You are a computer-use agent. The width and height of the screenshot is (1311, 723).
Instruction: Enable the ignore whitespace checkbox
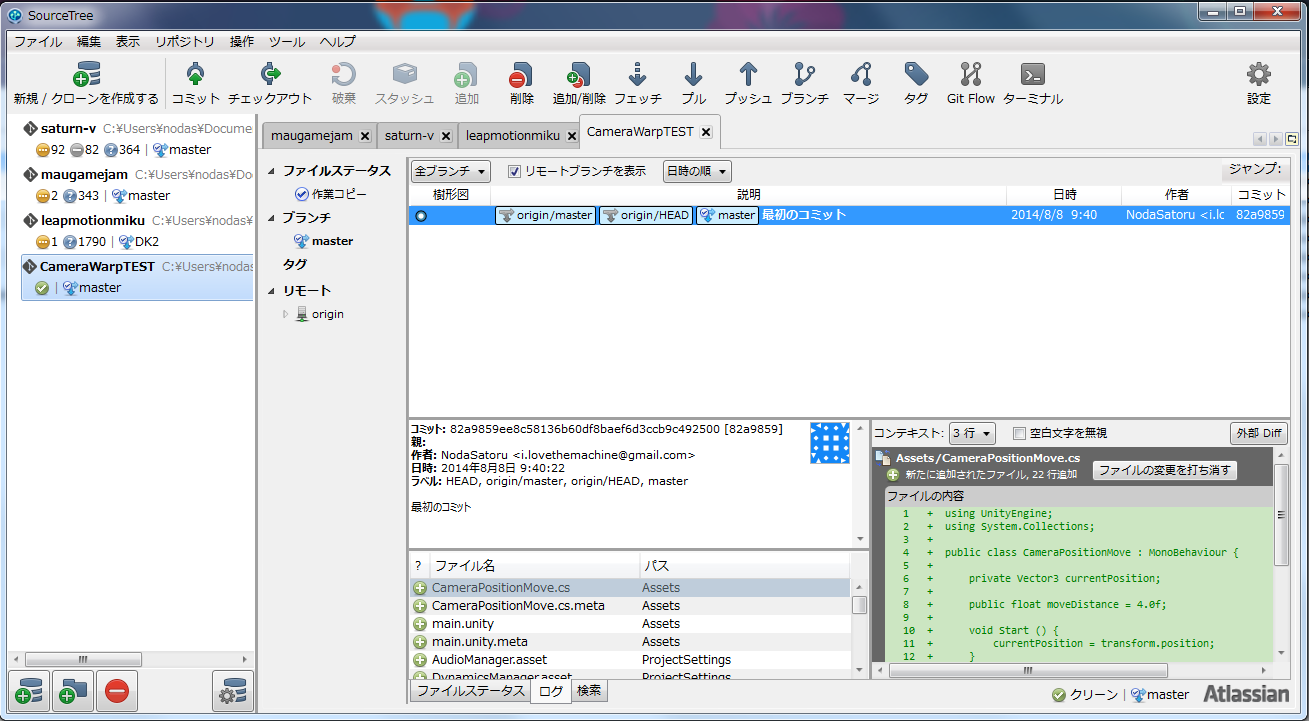tap(1019, 434)
